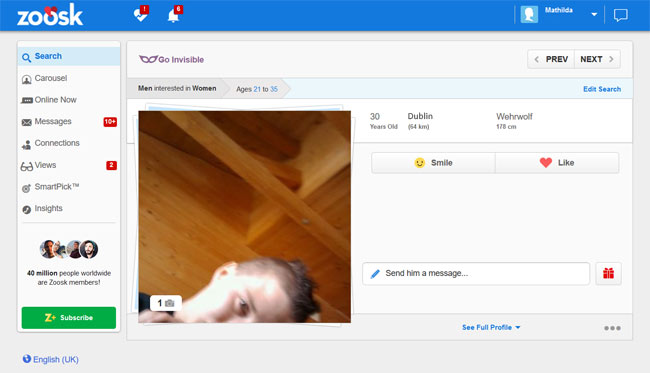650x373 pixels.
Task: Click the Ages 21 to 35 filter
Action: click(257, 89)
